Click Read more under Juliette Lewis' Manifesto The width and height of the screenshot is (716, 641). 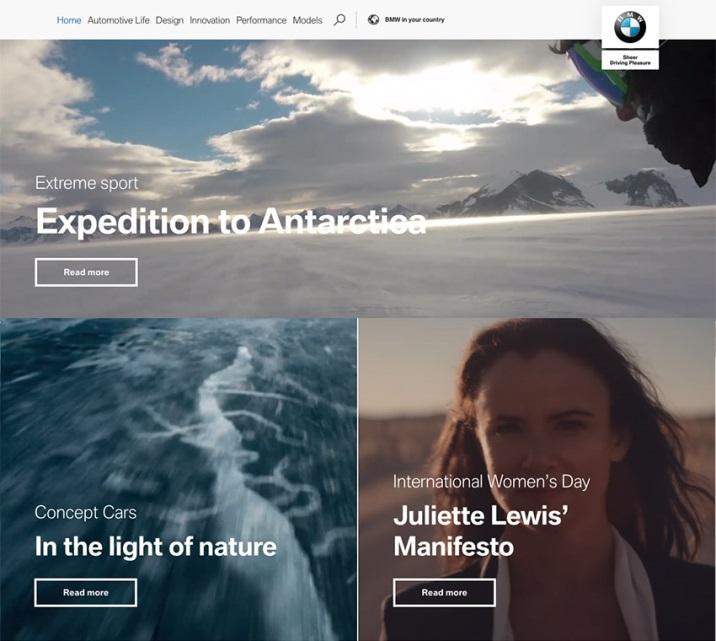click(444, 593)
